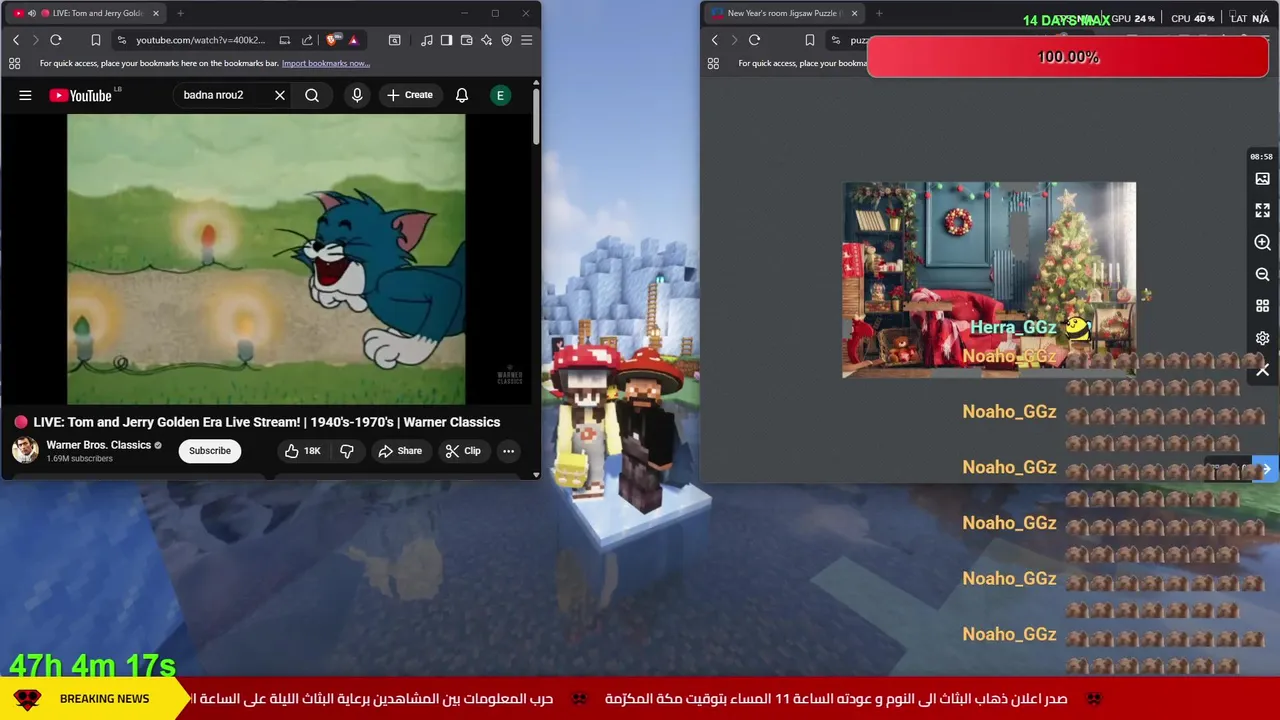The image size is (1280, 720).
Task: Like the video with the 18K thumbs-up
Action: (x=302, y=451)
